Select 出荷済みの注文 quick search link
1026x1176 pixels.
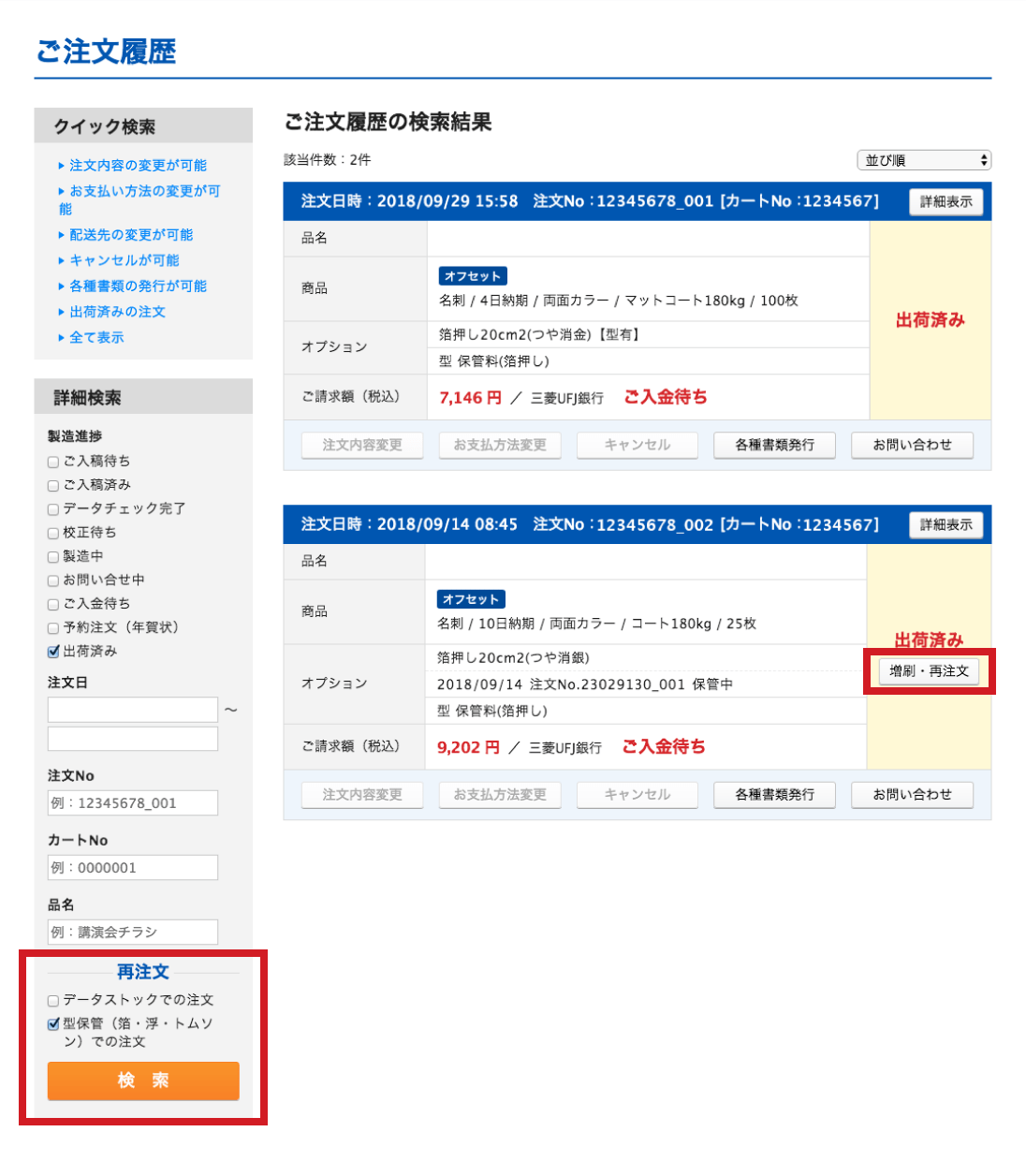click(117, 312)
